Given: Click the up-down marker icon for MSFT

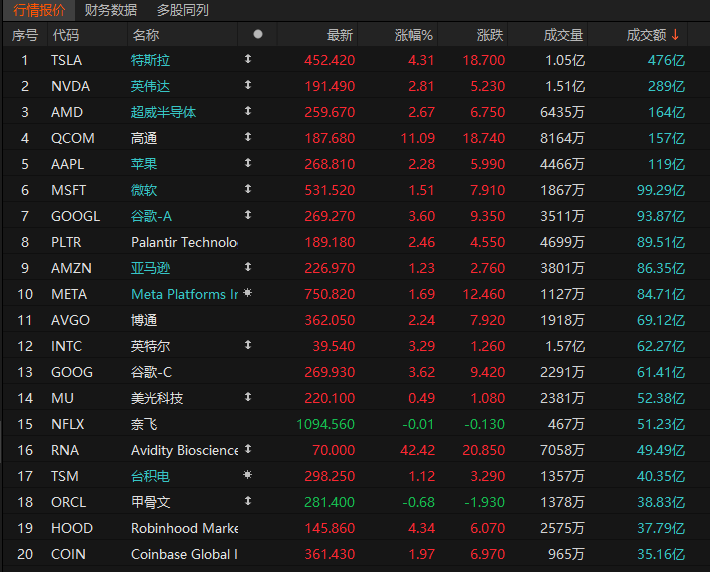Looking at the screenshot, I should coord(248,189).
